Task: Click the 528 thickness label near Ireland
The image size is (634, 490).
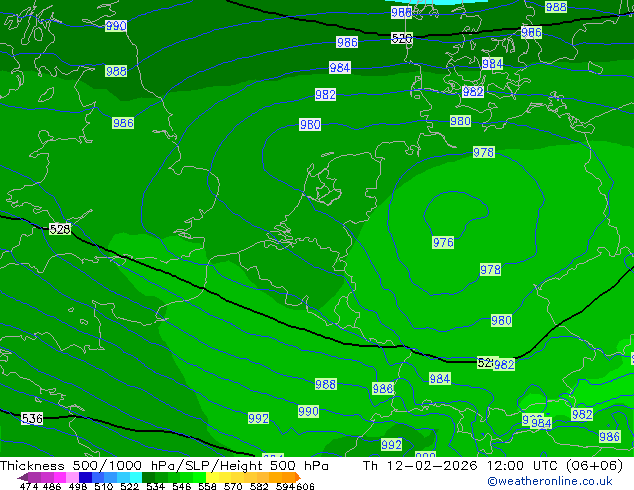Action: pyautogui.click(x=60, y=229)
